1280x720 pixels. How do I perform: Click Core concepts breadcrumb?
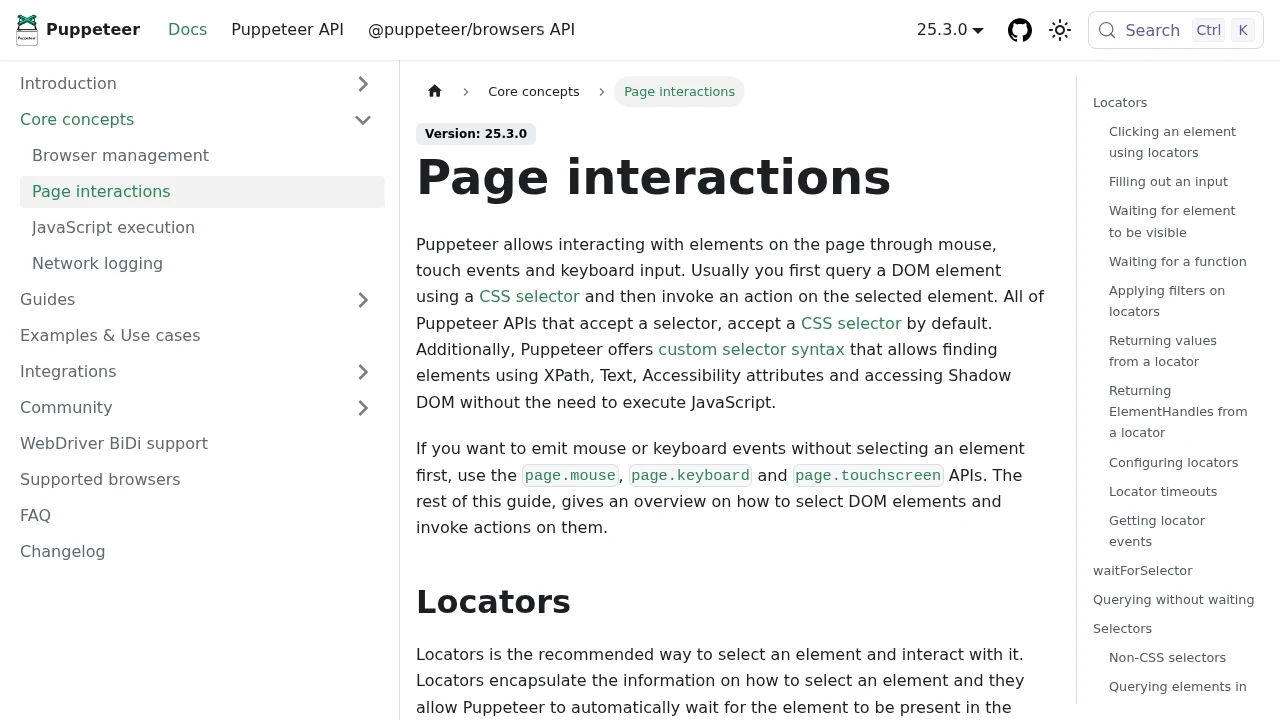[534, 91]
